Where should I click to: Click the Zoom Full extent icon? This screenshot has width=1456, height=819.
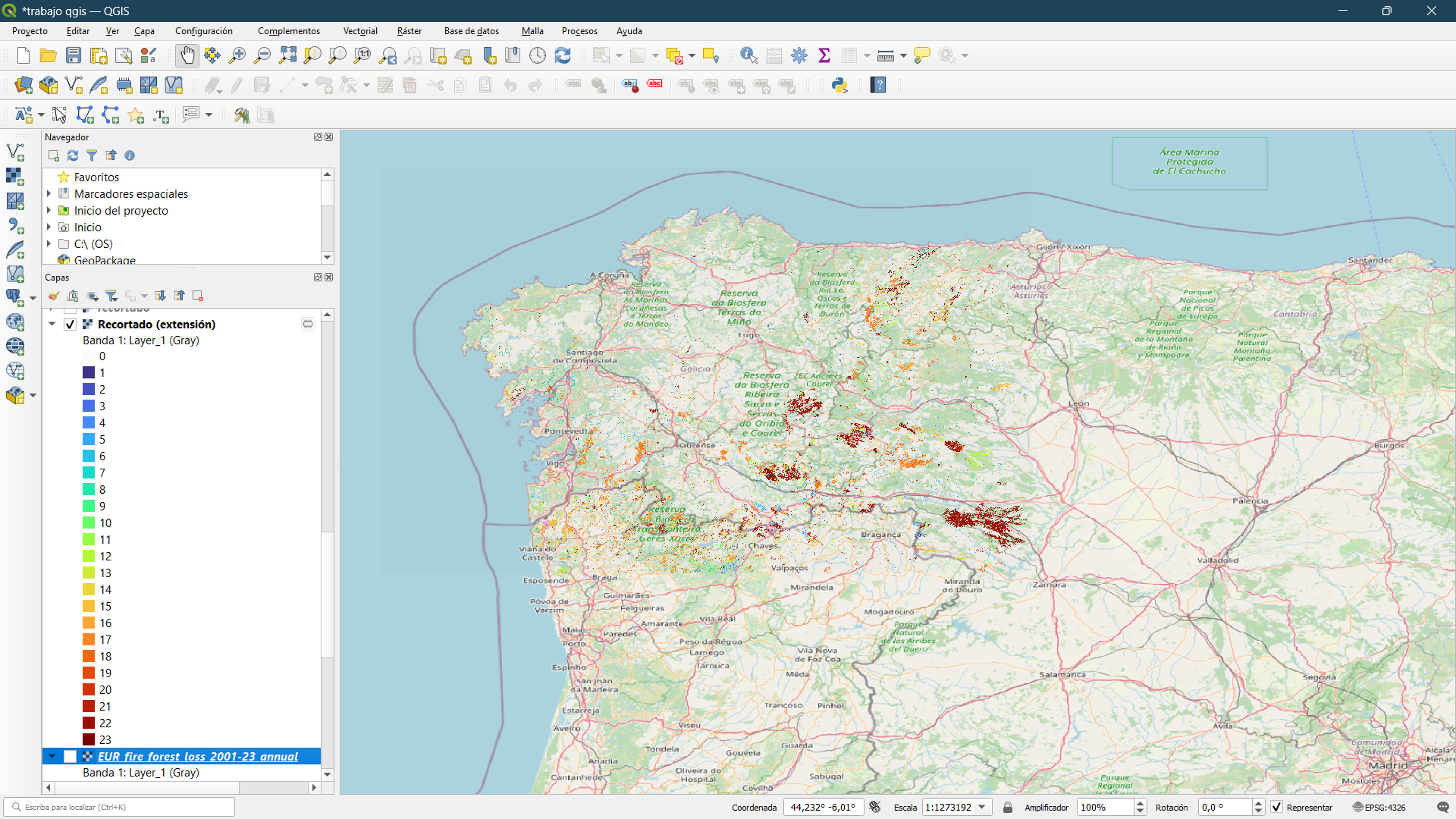click(287, 55)
